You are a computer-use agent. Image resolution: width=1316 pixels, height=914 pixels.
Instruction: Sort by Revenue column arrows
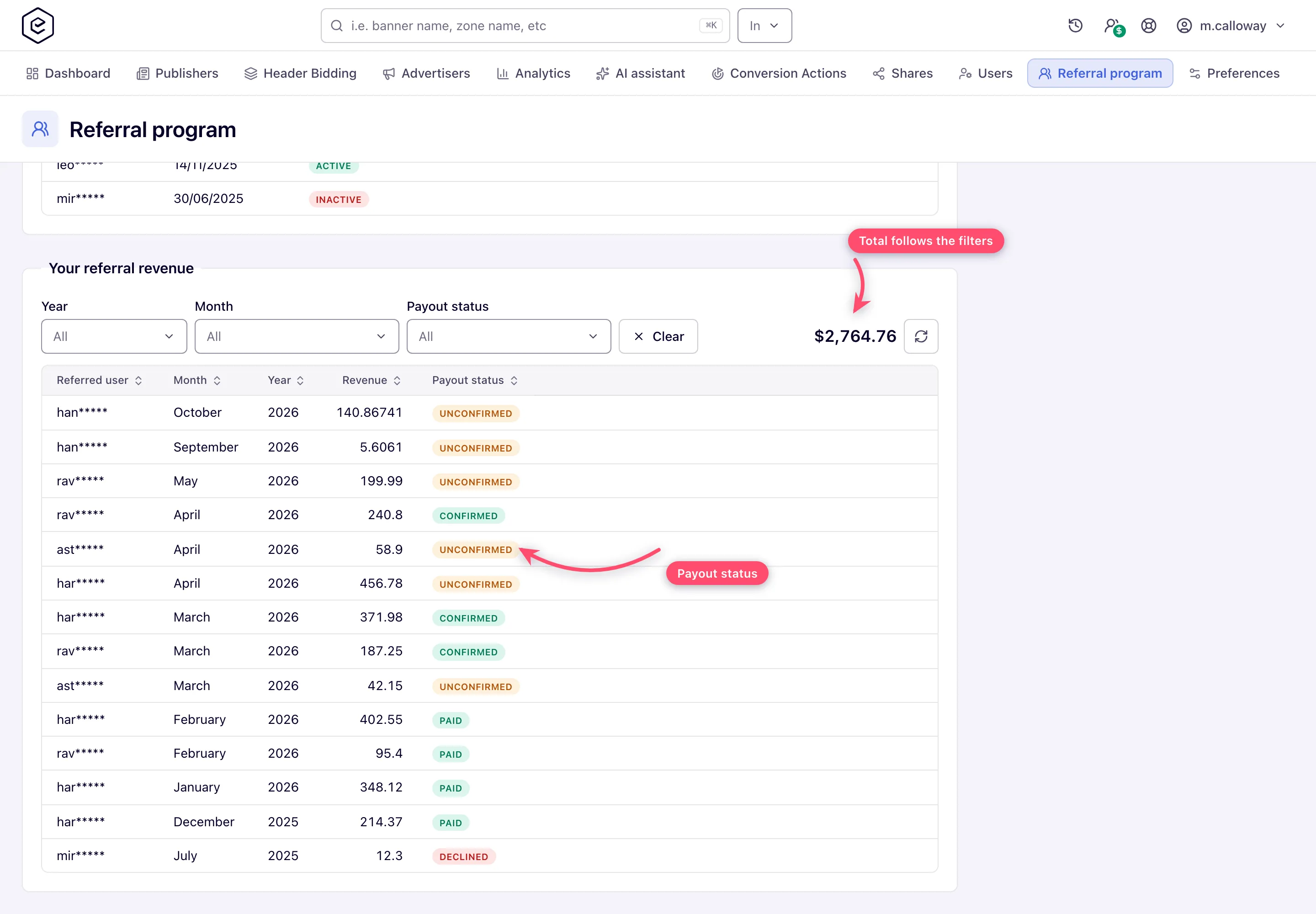[397, 381]
